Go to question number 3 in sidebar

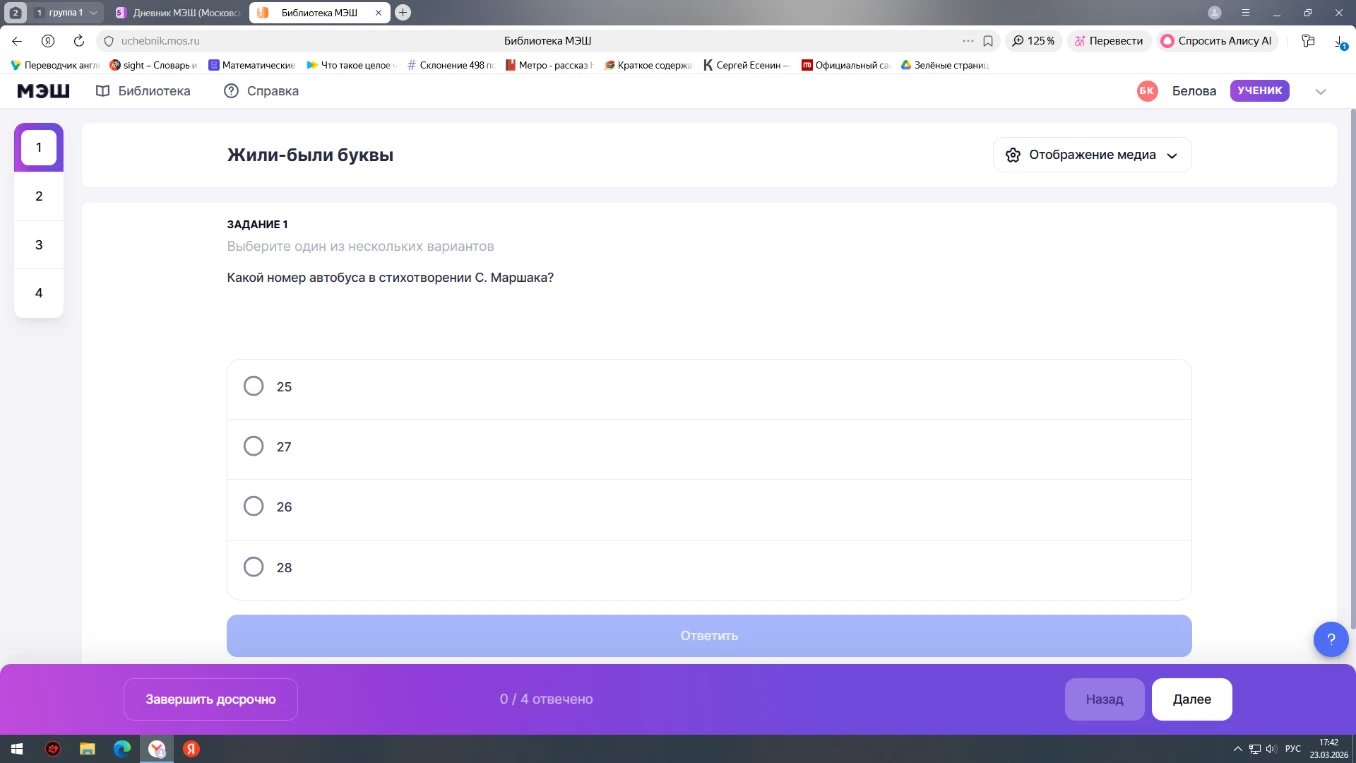click(39, 245)
